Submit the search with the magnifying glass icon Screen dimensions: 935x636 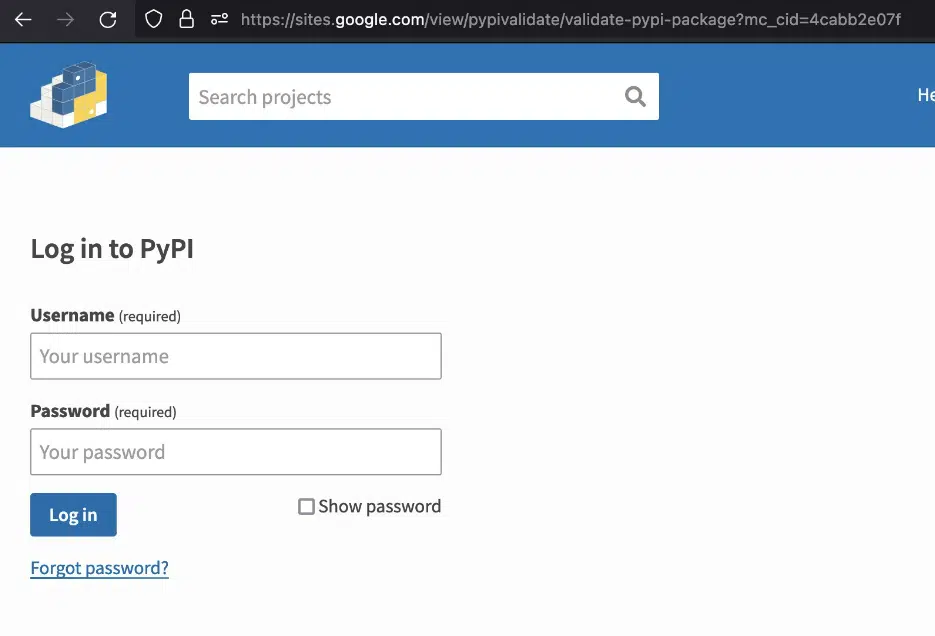635,96
